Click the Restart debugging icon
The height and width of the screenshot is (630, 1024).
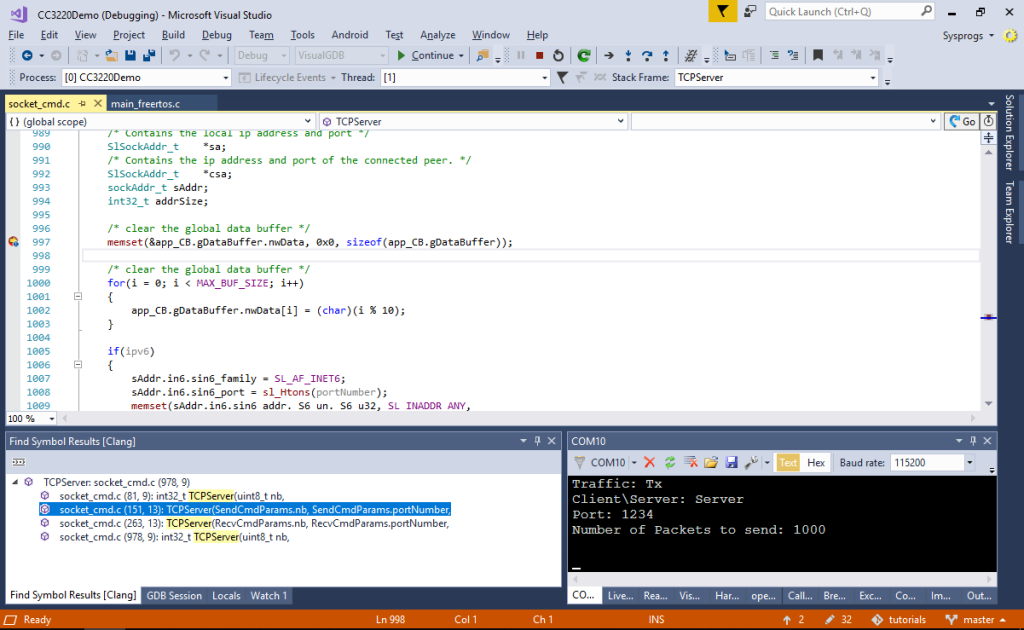click(x=558, y=55)
